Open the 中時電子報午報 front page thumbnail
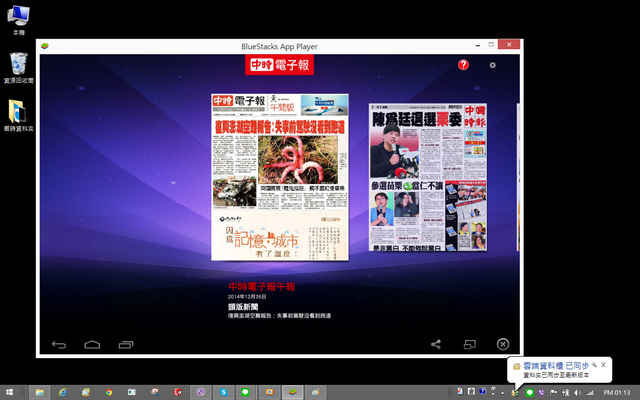640x400 pixels. 280,177
